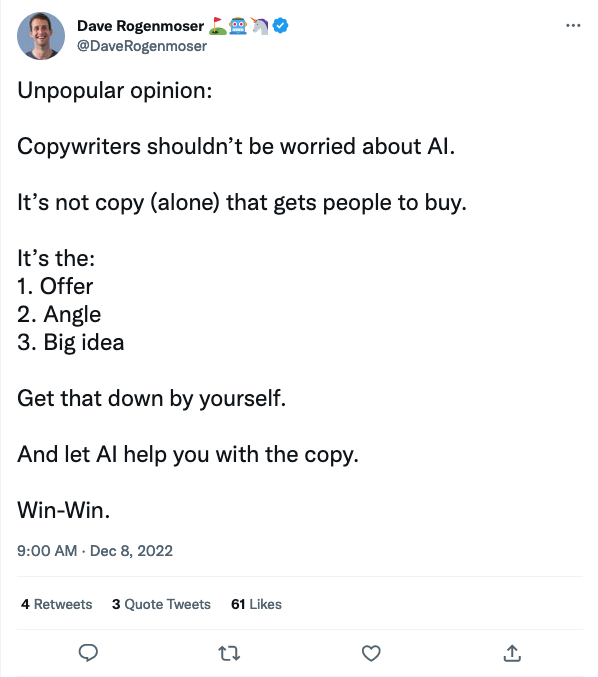Like the tweet with heart icon
The height and width of the screenshot is (677, 598).
click(x=371, y=653)
